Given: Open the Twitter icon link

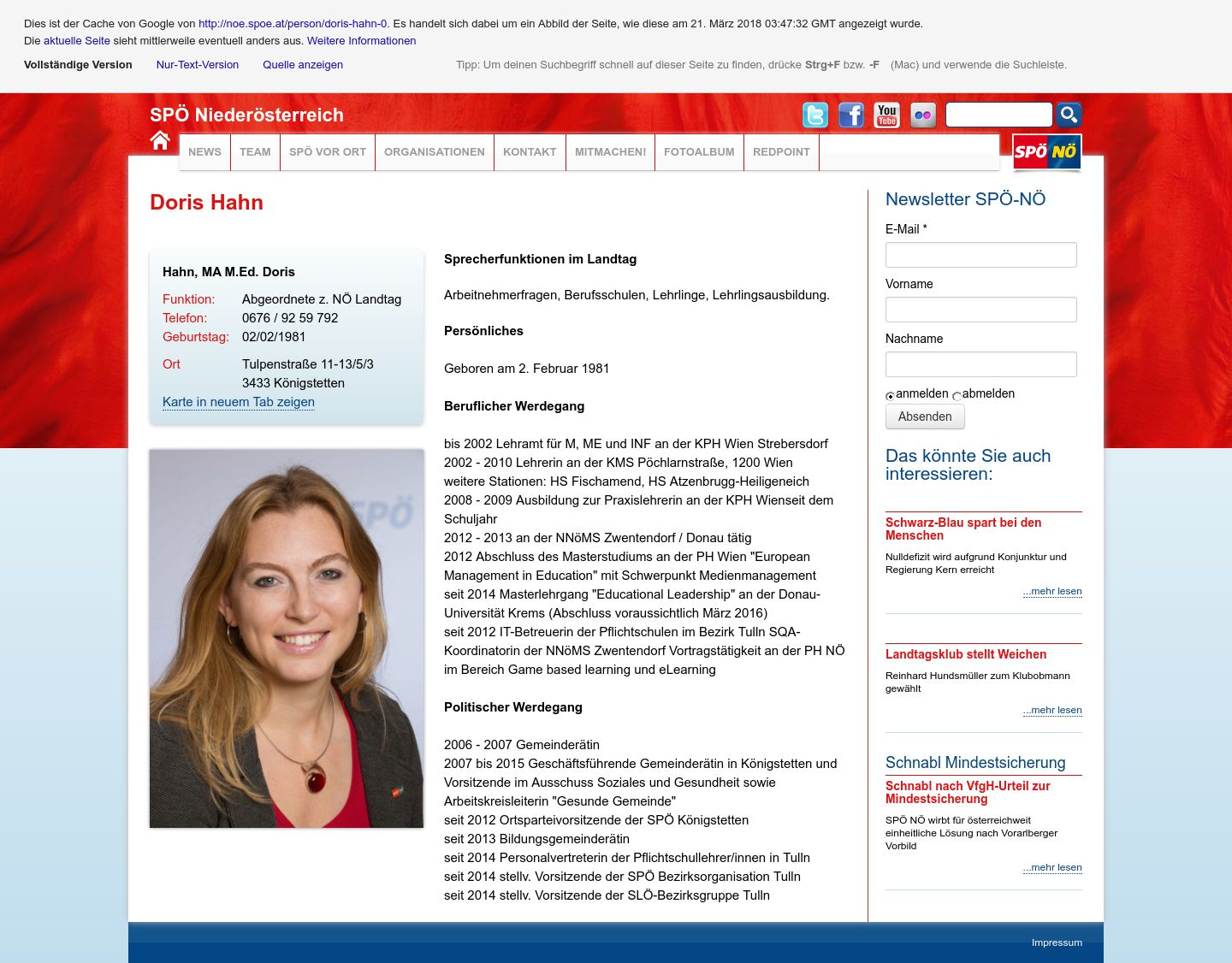Looking at the screenshot, I should (x=815, y=115).
